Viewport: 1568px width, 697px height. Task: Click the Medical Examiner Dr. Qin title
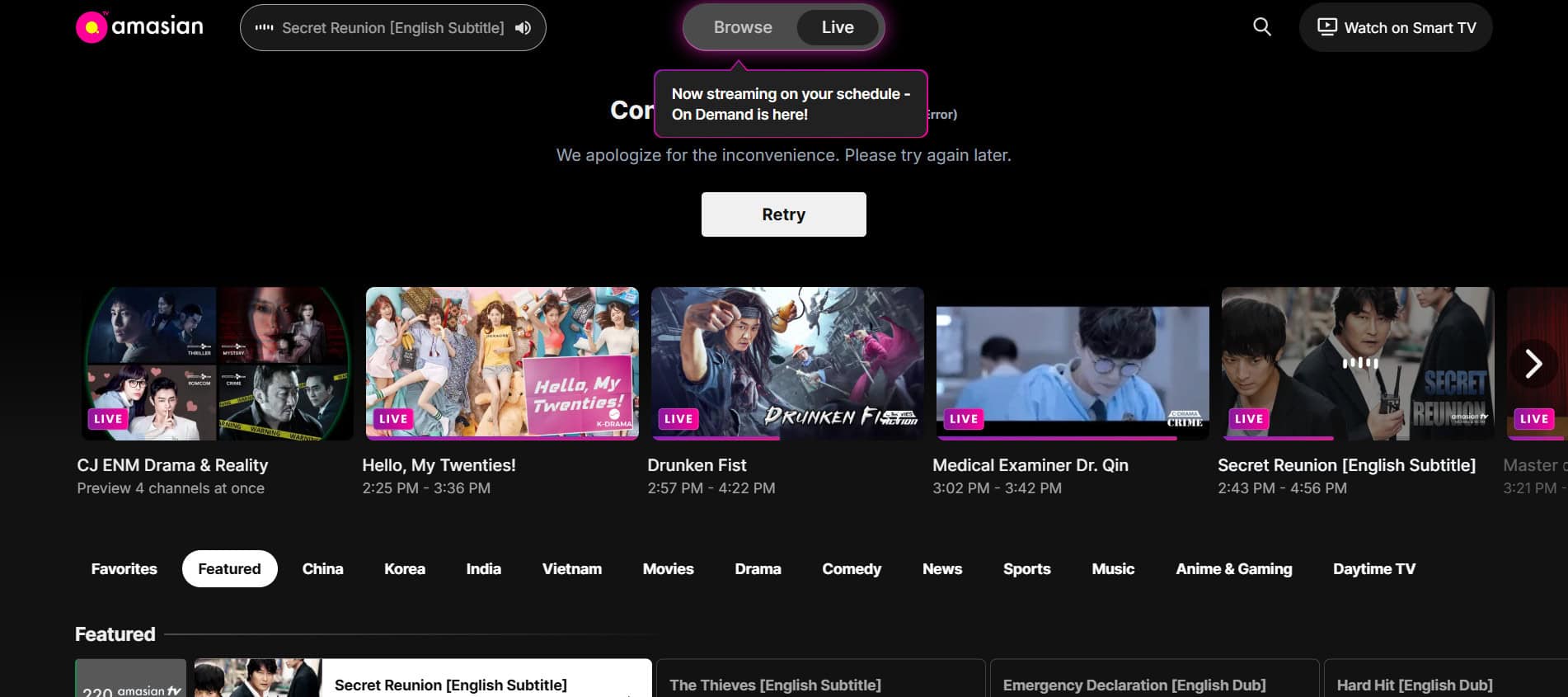click(1030, 465)
